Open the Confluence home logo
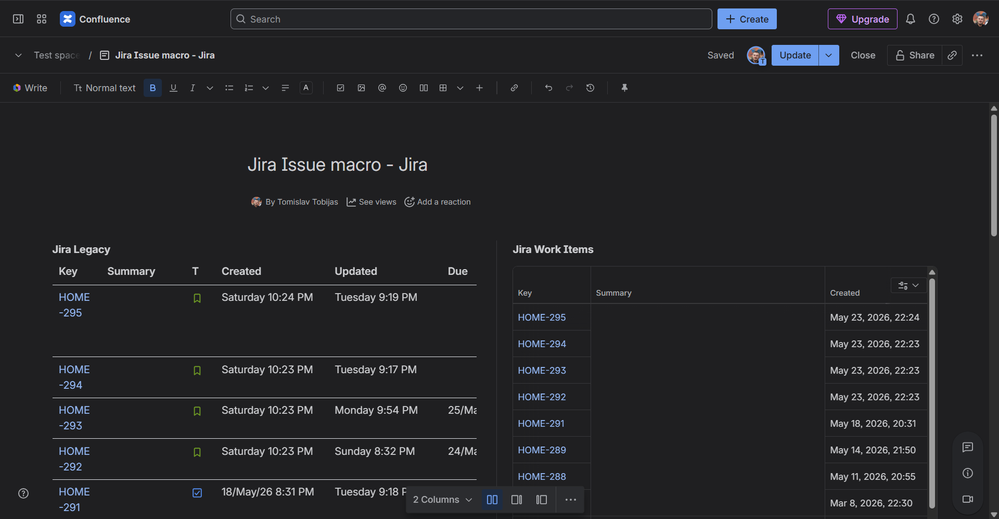 point(95,19)
